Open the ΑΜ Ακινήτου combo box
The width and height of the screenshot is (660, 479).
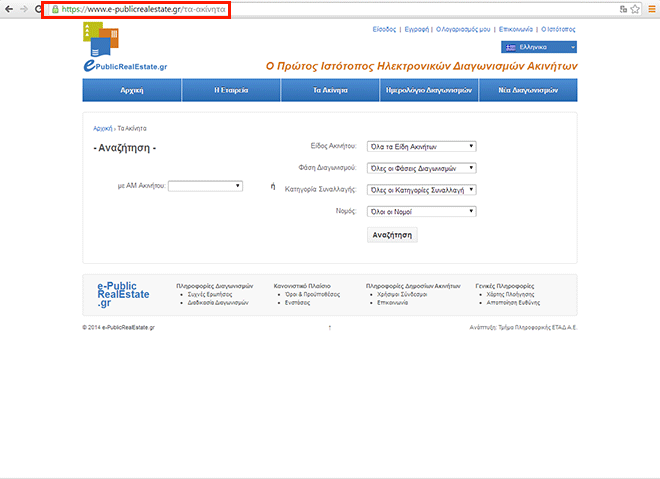click(206, 185)
